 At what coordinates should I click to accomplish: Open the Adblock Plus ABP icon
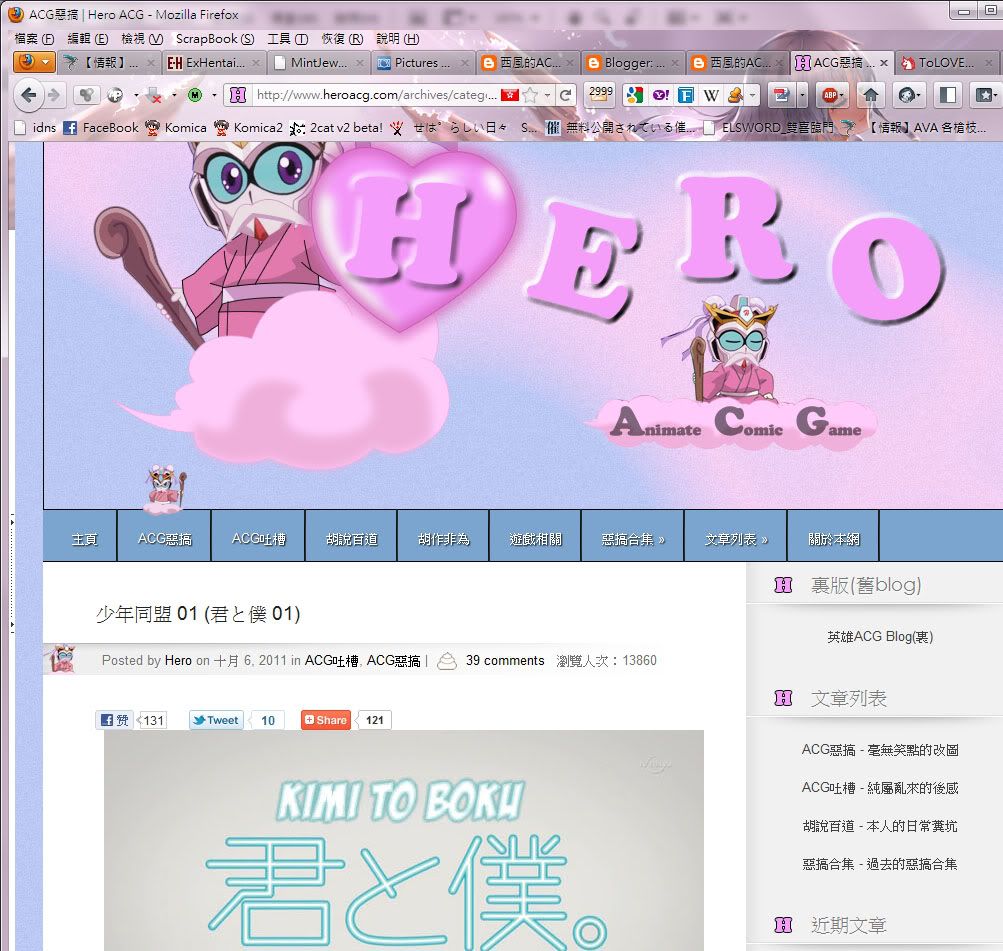tap(830, 95)
